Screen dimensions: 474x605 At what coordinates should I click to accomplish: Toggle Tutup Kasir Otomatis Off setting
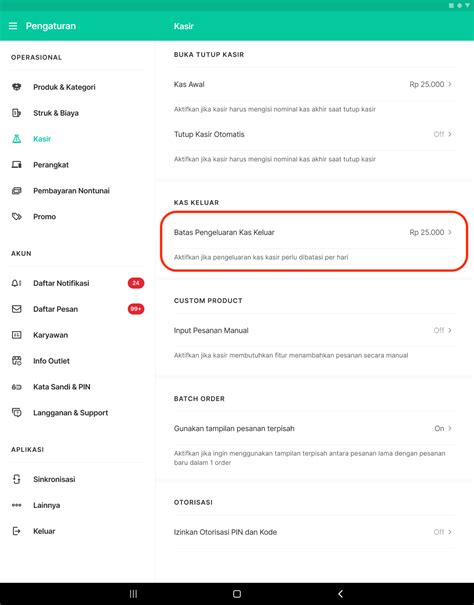coord(442,134)
